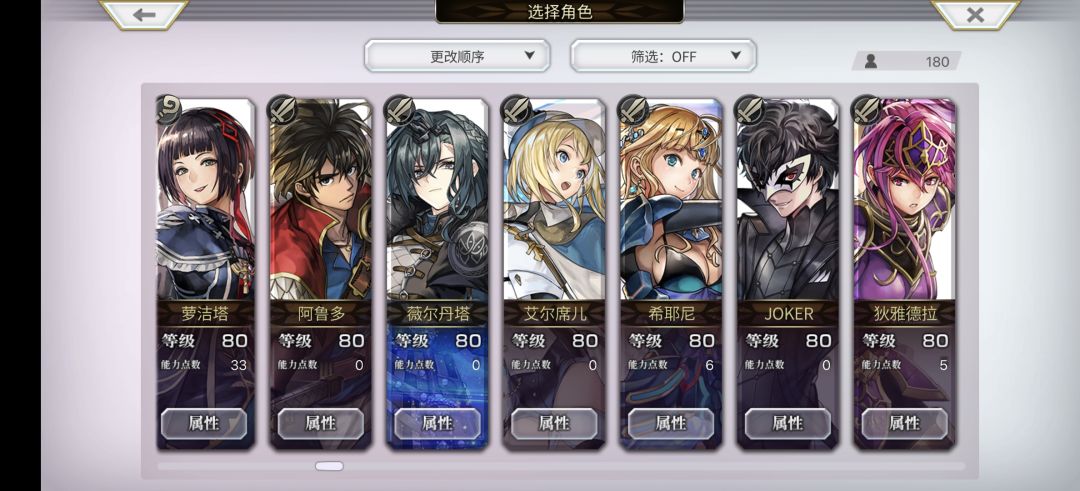View 属性 of 薇尔丹塔

point(437,424)
